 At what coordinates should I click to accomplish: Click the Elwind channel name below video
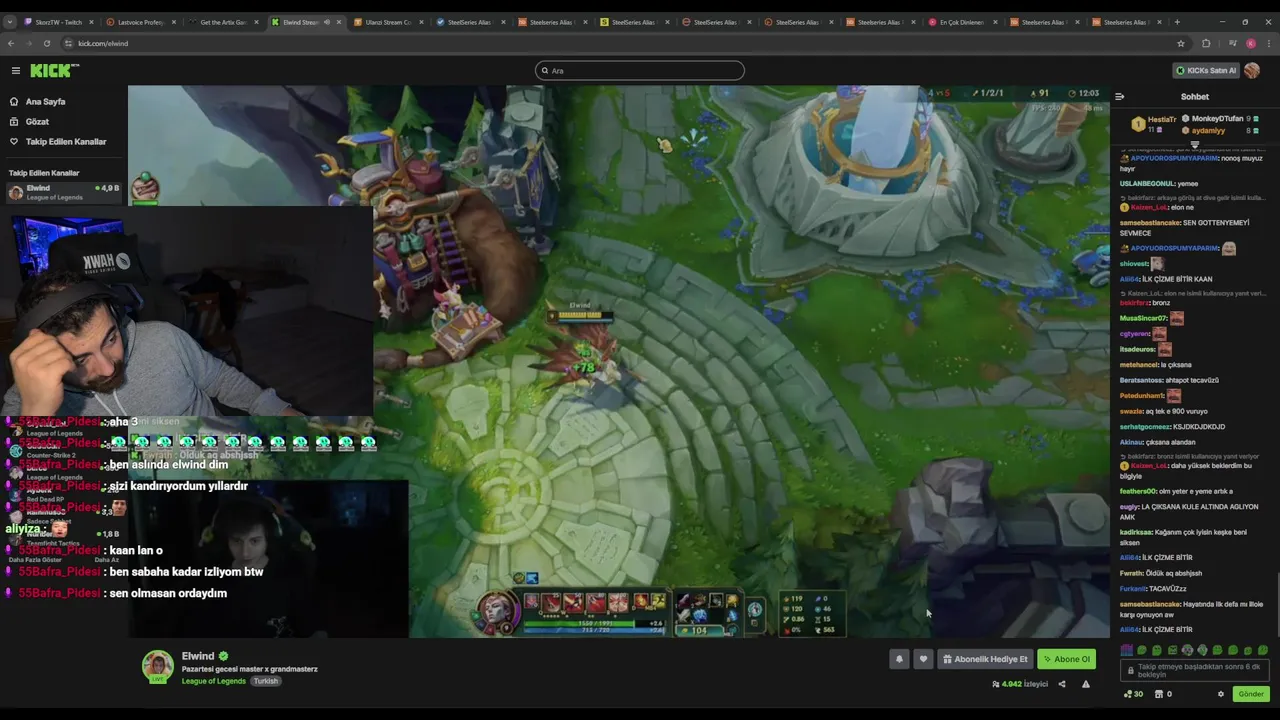point(198,656)
